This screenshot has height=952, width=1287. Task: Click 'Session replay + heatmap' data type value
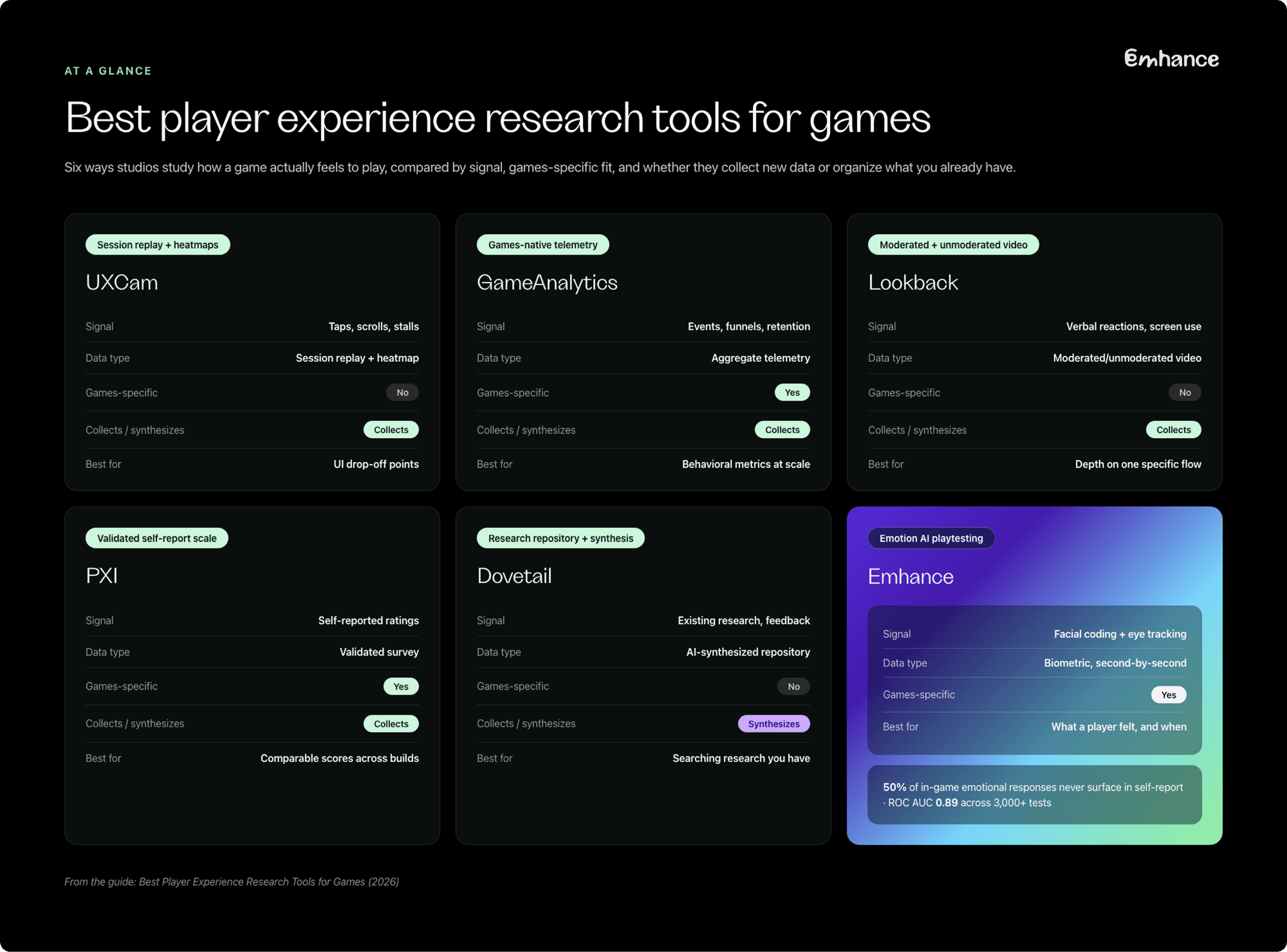357,358
